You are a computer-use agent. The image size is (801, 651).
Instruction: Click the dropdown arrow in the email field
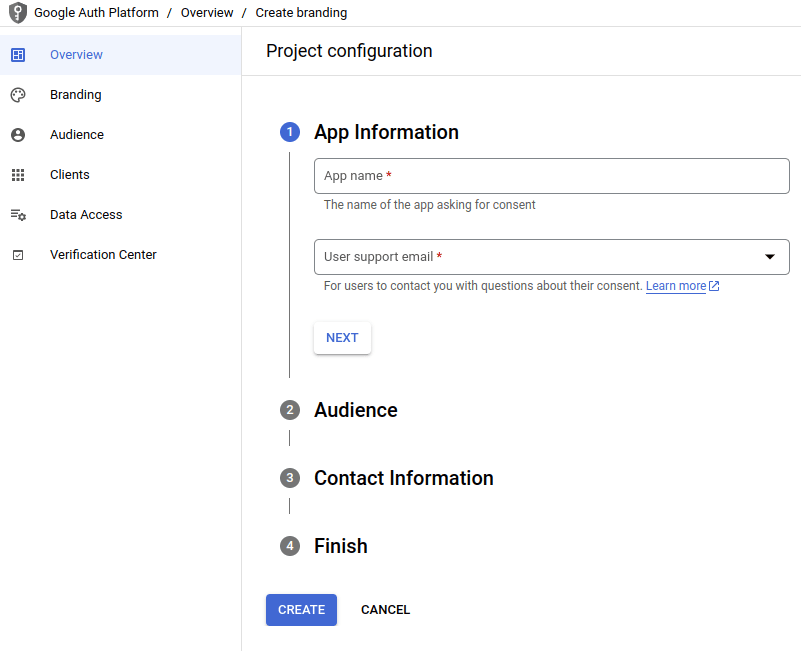pos(770,257)
